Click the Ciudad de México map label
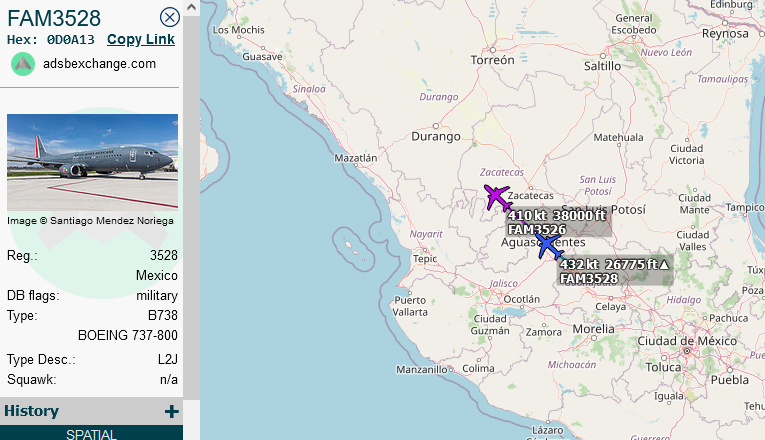 (687, 341)
